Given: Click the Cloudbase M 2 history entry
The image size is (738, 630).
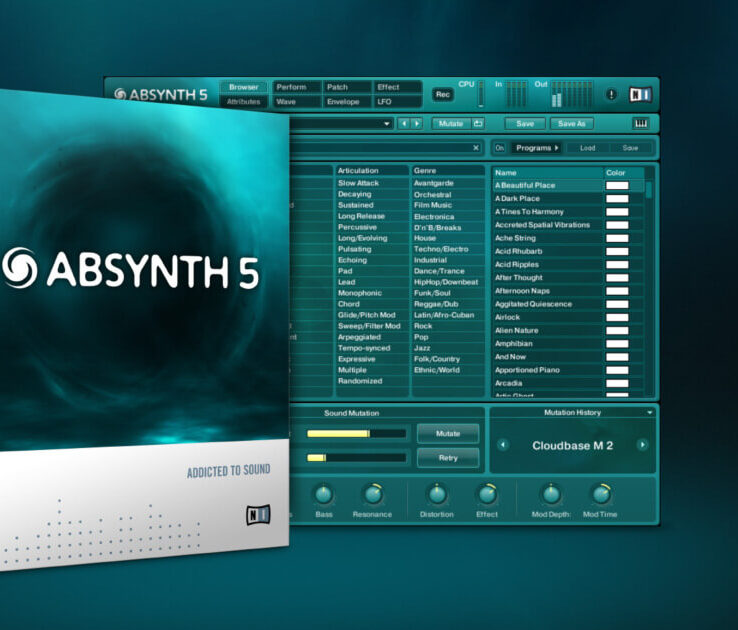Looking at the screenshot, I should (x=572, y=445).
